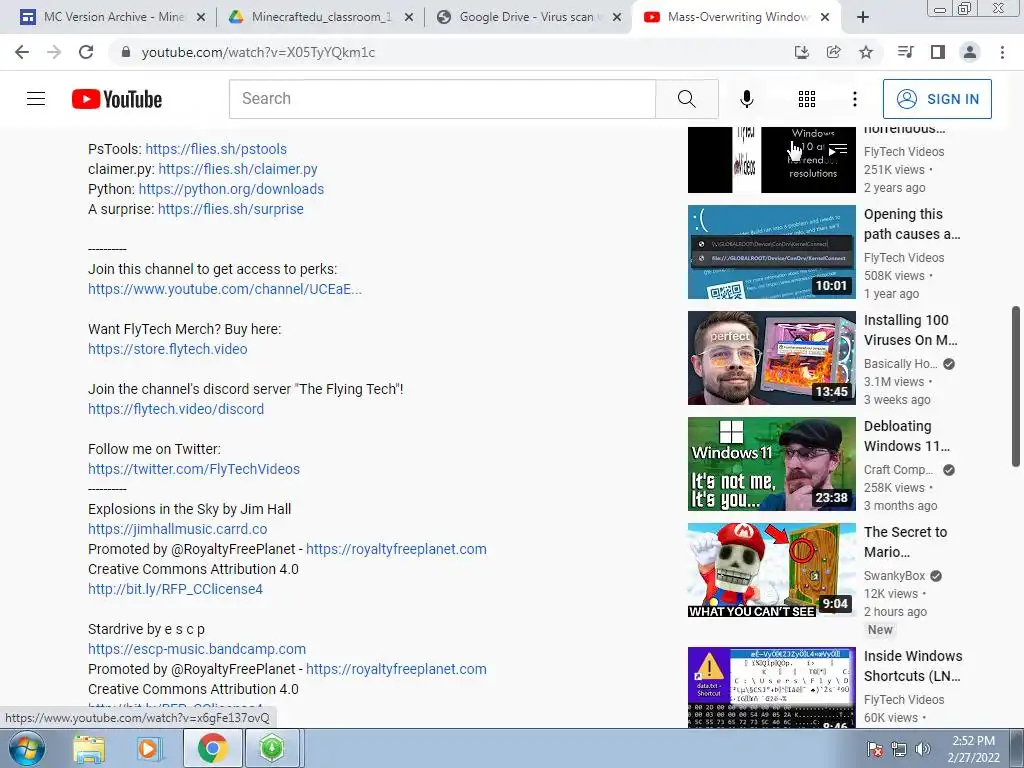Image resolution: width=1024 pixels, height=768 pixels.
Task: Click 'Installing 100 Viruses On M...' title
Action: 910,330
